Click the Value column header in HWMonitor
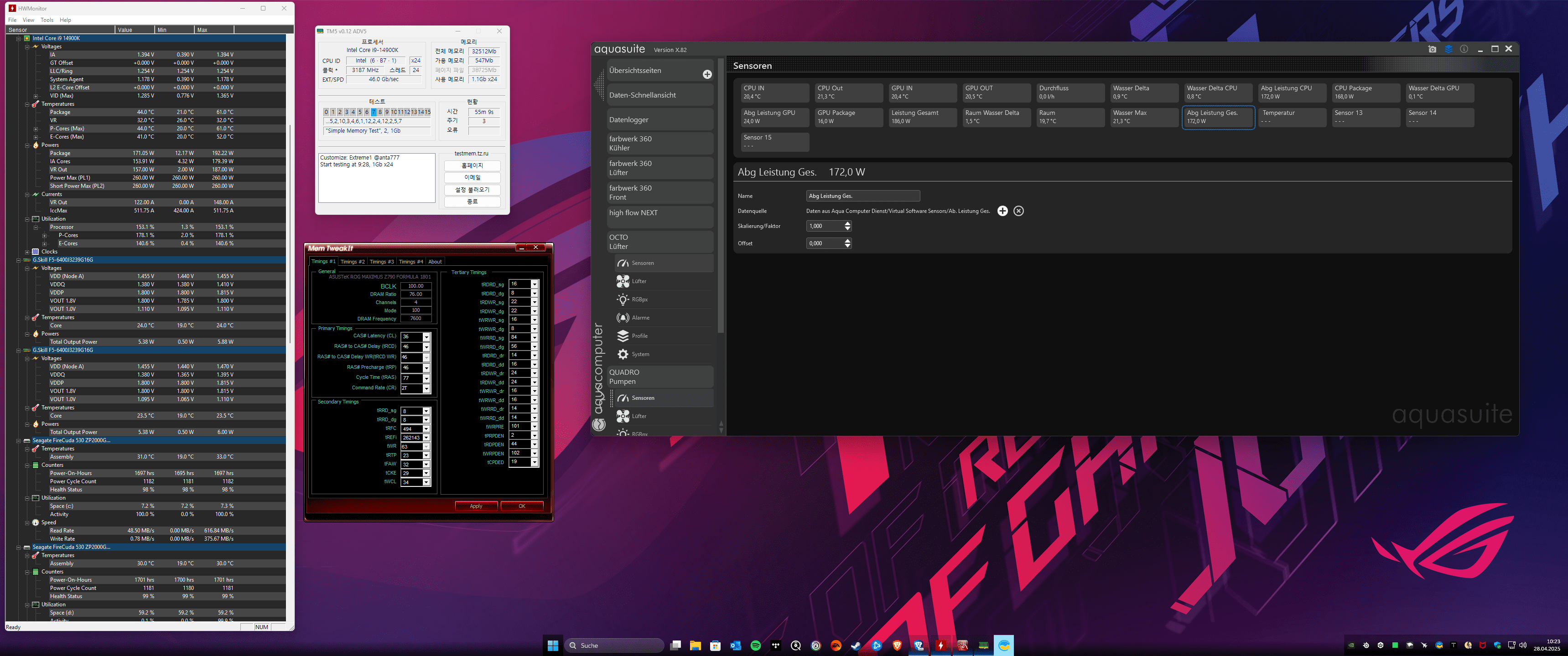 pyautogui.click(x=135, y=30)
